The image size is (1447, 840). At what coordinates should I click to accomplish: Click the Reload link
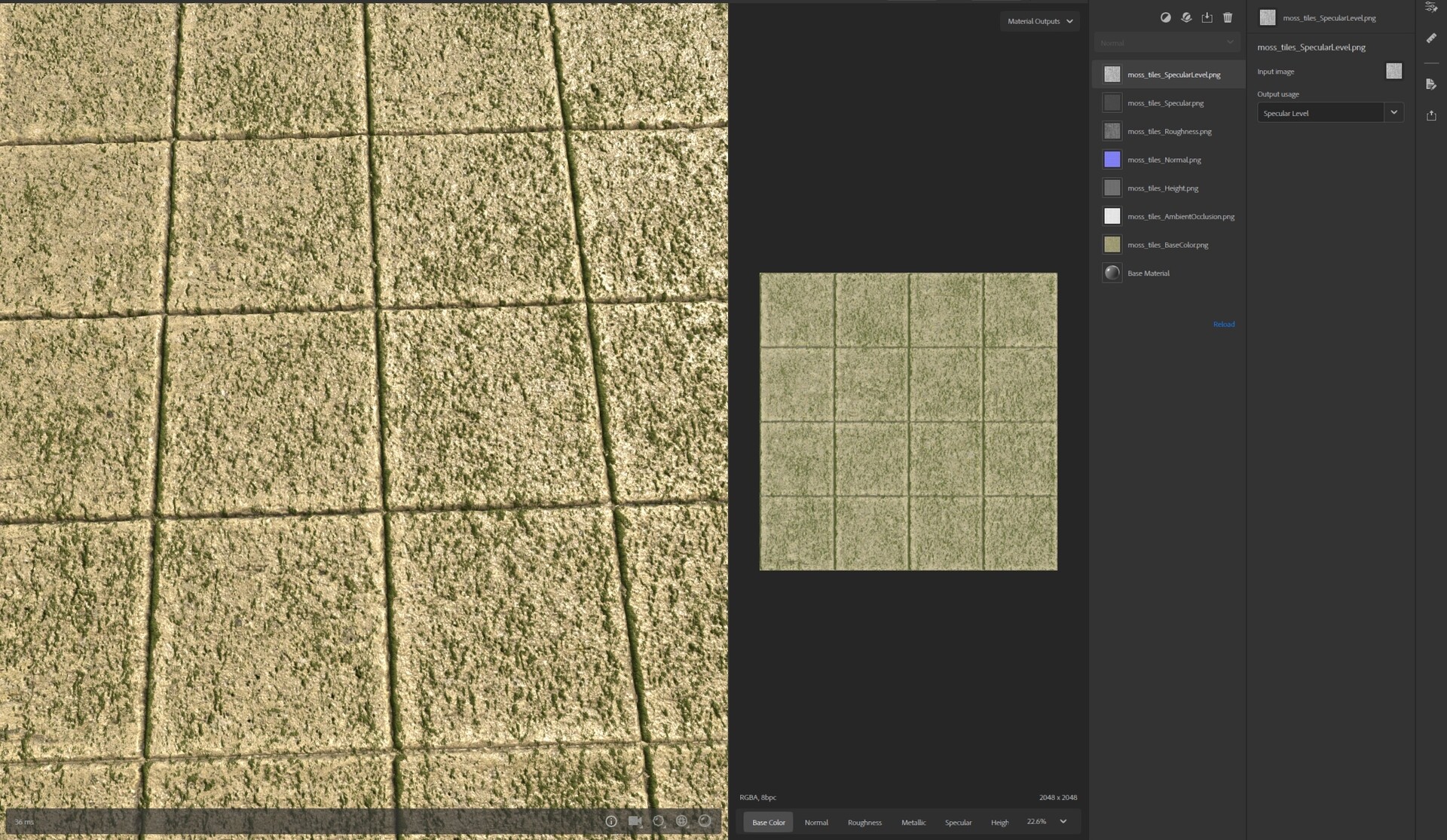(x=1223, y=325)
